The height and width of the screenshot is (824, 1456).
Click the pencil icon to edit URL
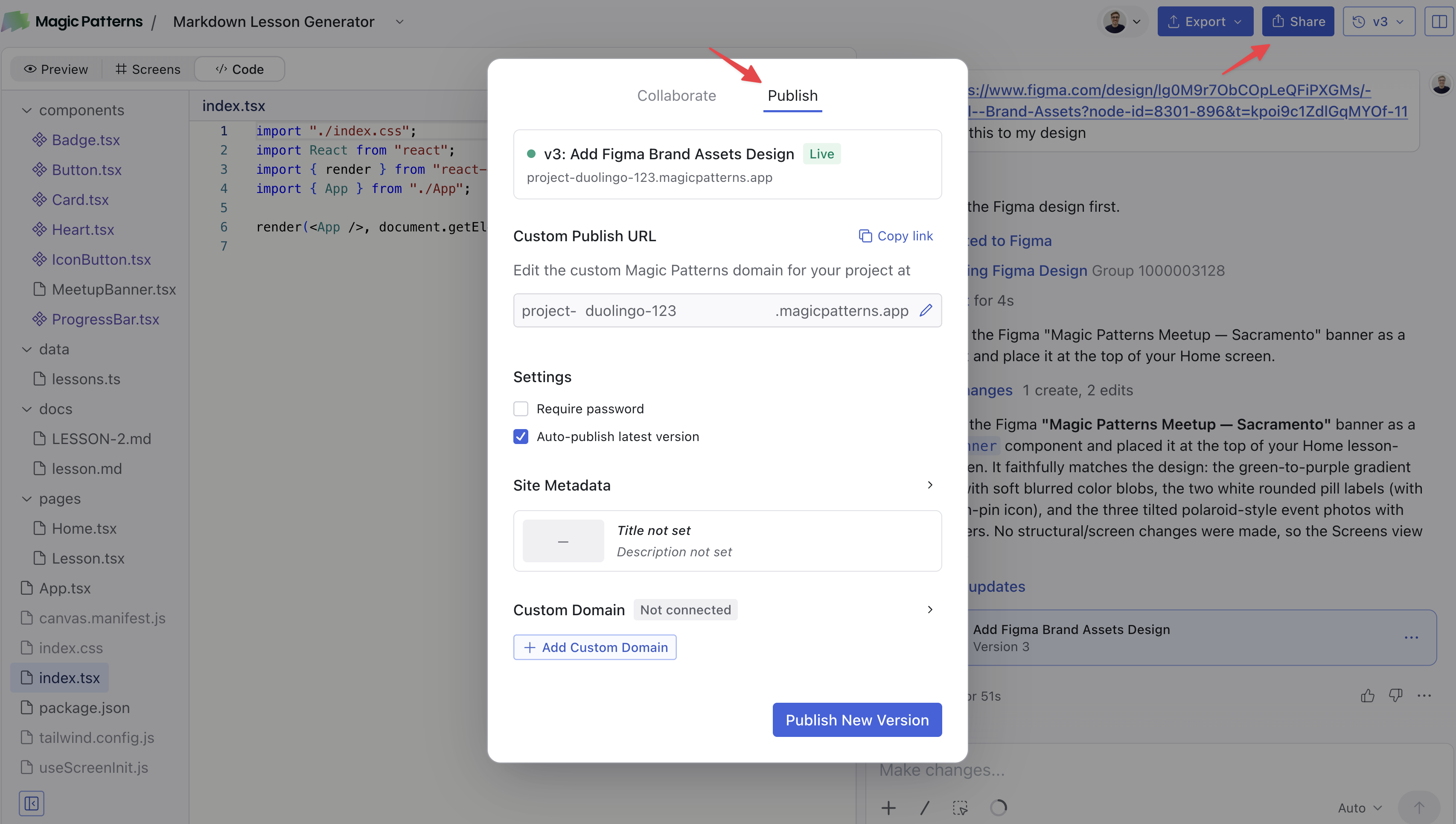pyautogui.click(x=926, y=310)
